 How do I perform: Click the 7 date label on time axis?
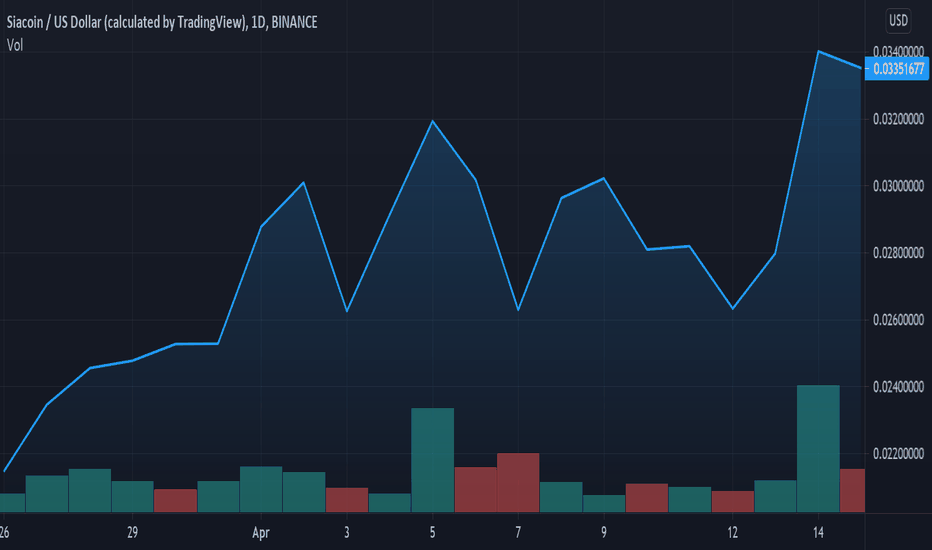coord(518,532)
